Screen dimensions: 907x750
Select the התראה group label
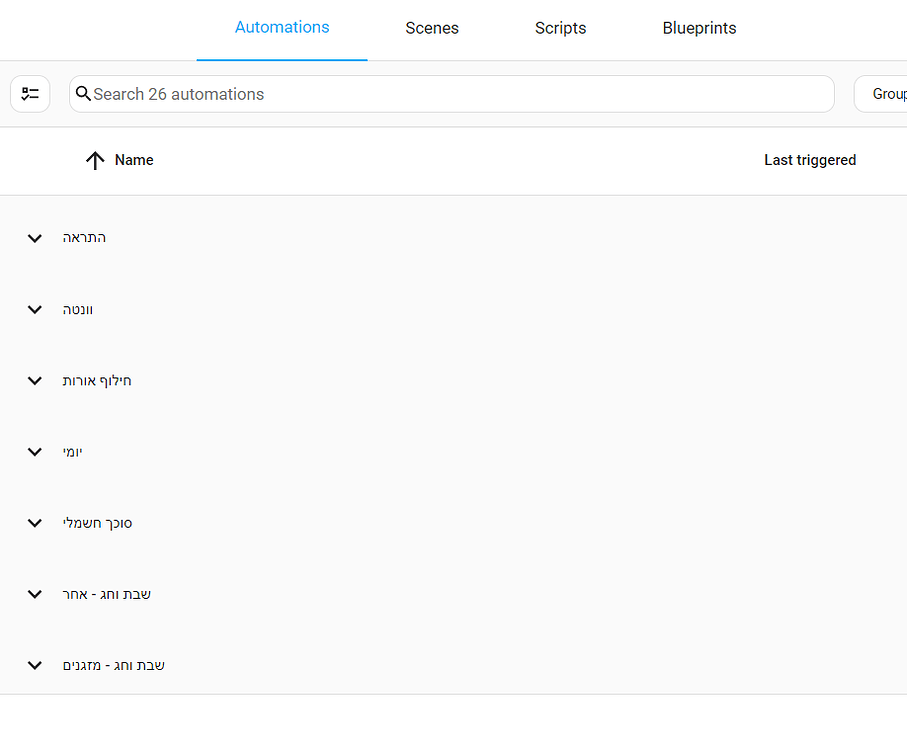coord(84,238)
